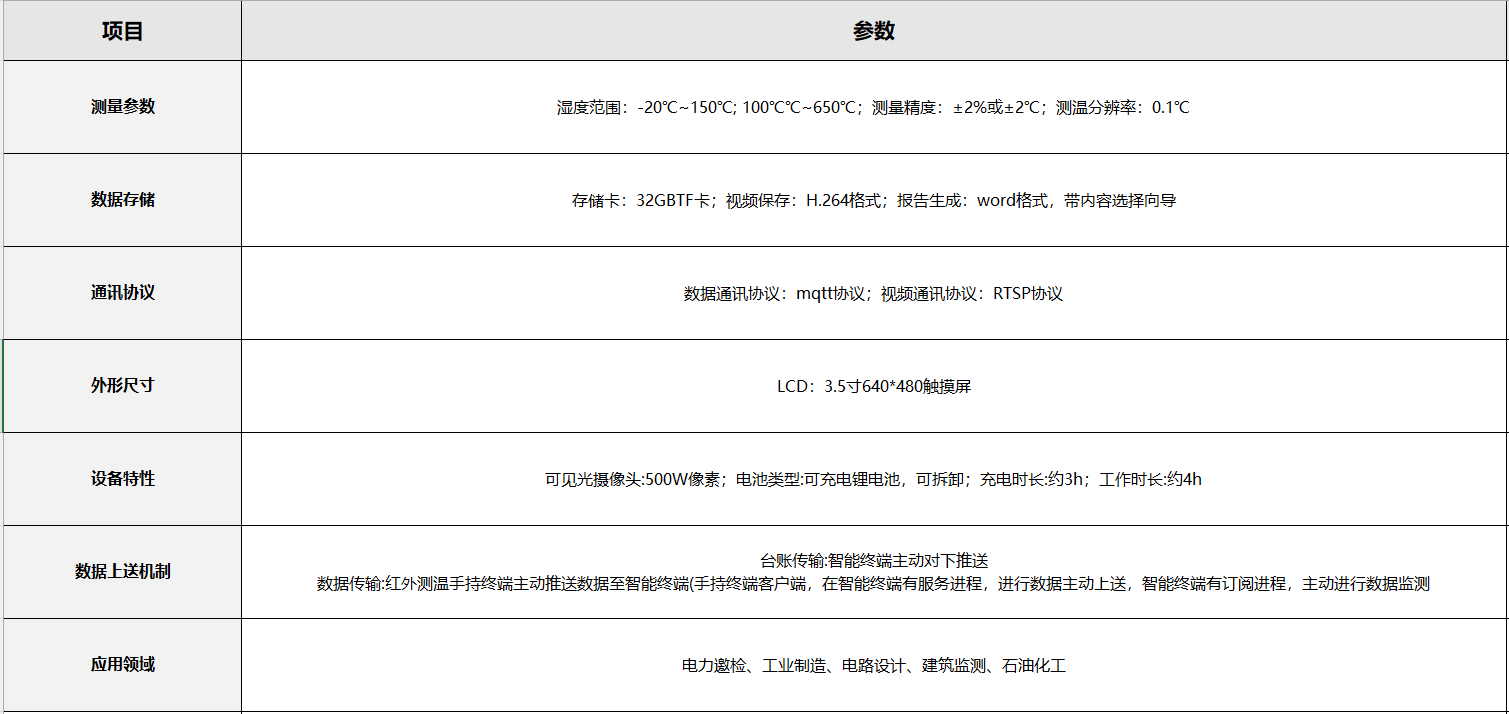Click the 可见光摄像头 500W像素 text

coord(635,480)
